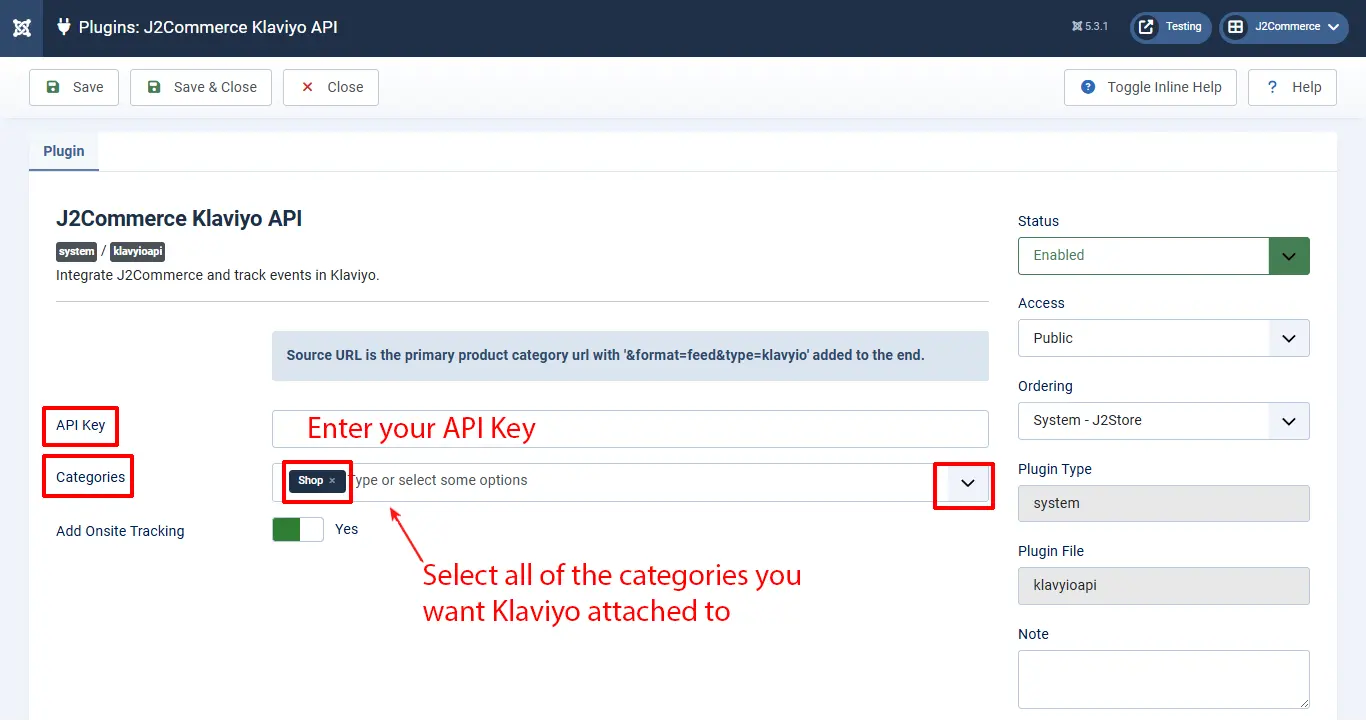Click the Ordering label

1045,386
